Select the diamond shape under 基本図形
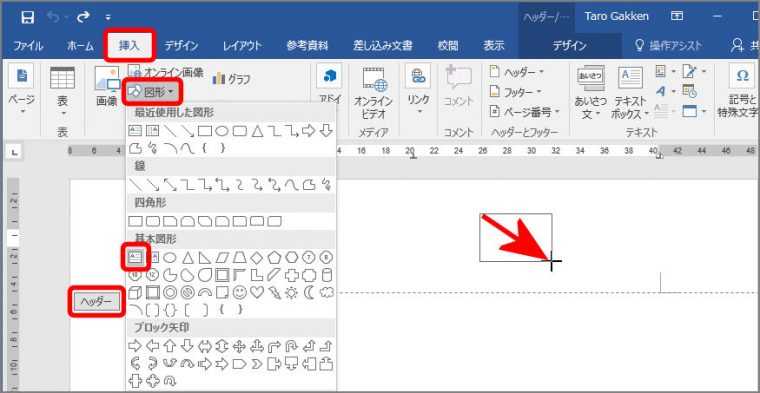The image size is (760, 393). tap(257, 257)
